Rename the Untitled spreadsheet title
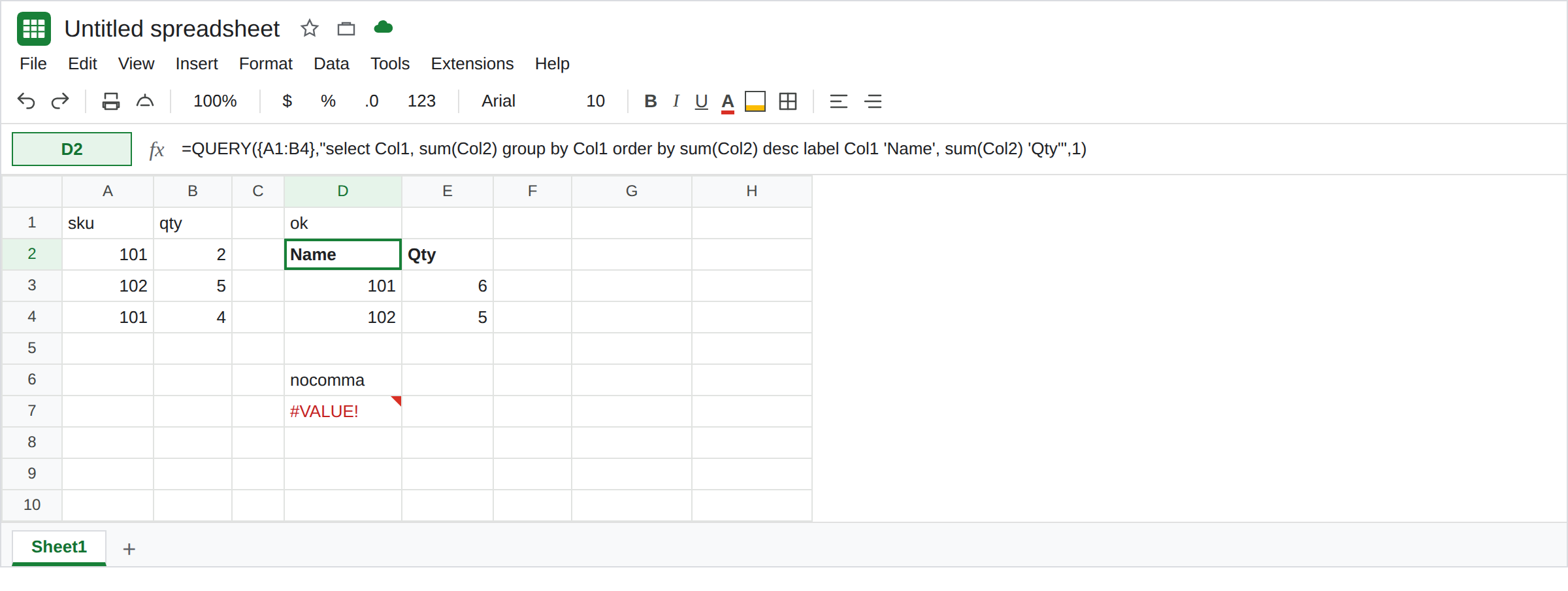Image resolution: width=1568 pixels, height=591 pixels. [x=172, y=29]
